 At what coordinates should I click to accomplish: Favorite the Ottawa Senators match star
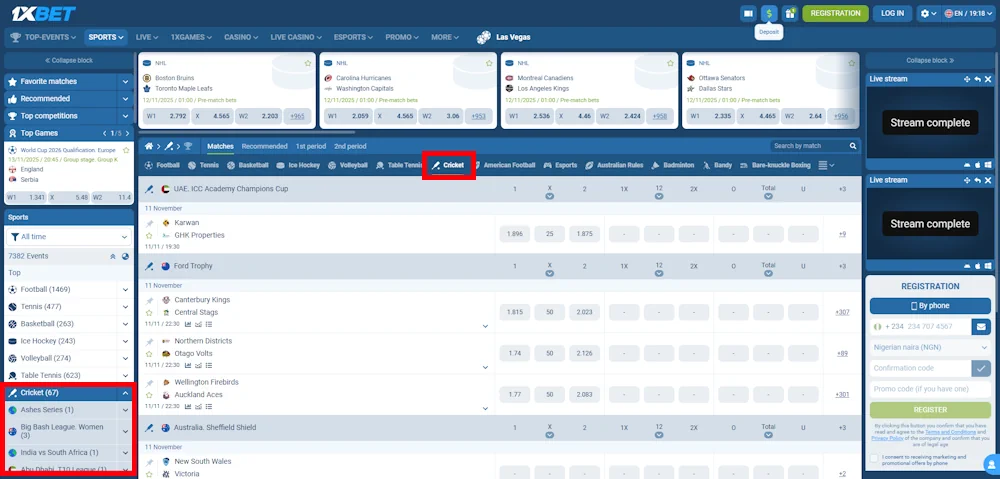(x=851, y=63)
